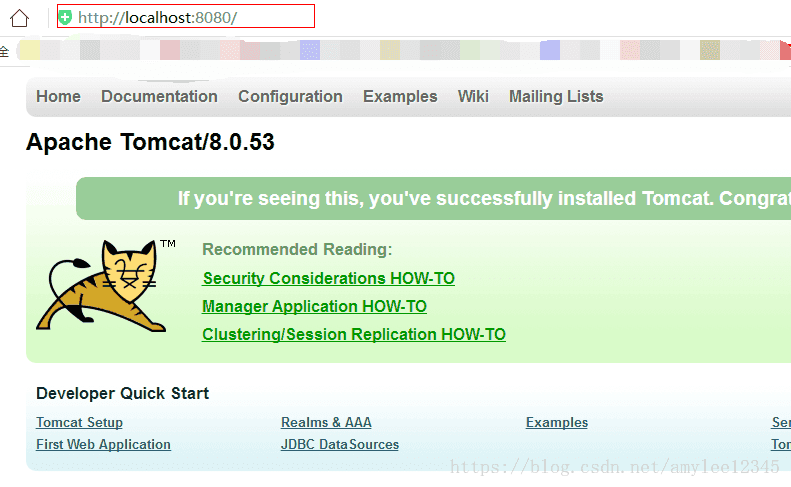Click the Developer Quick Start heading
791x487 pixels.
(123, 393)
